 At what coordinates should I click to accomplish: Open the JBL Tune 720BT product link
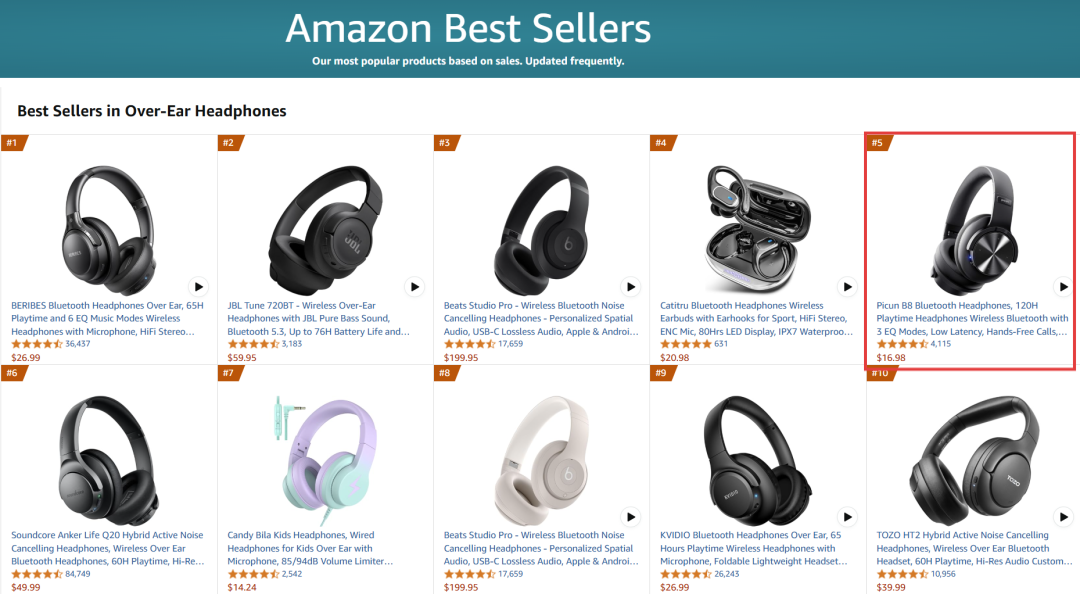click(319, 318)
